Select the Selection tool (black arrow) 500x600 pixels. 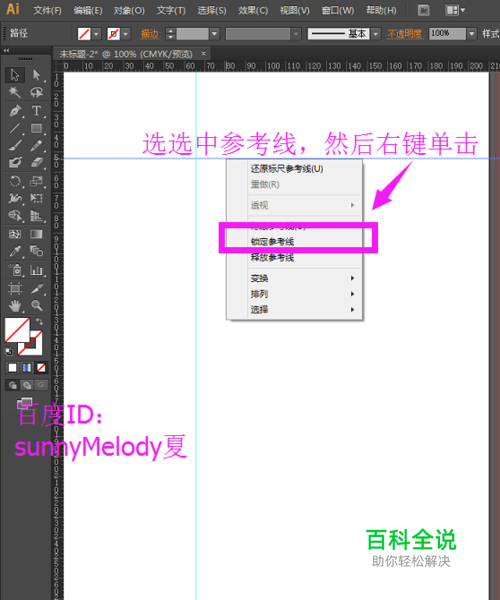click(x=15, y=75)
